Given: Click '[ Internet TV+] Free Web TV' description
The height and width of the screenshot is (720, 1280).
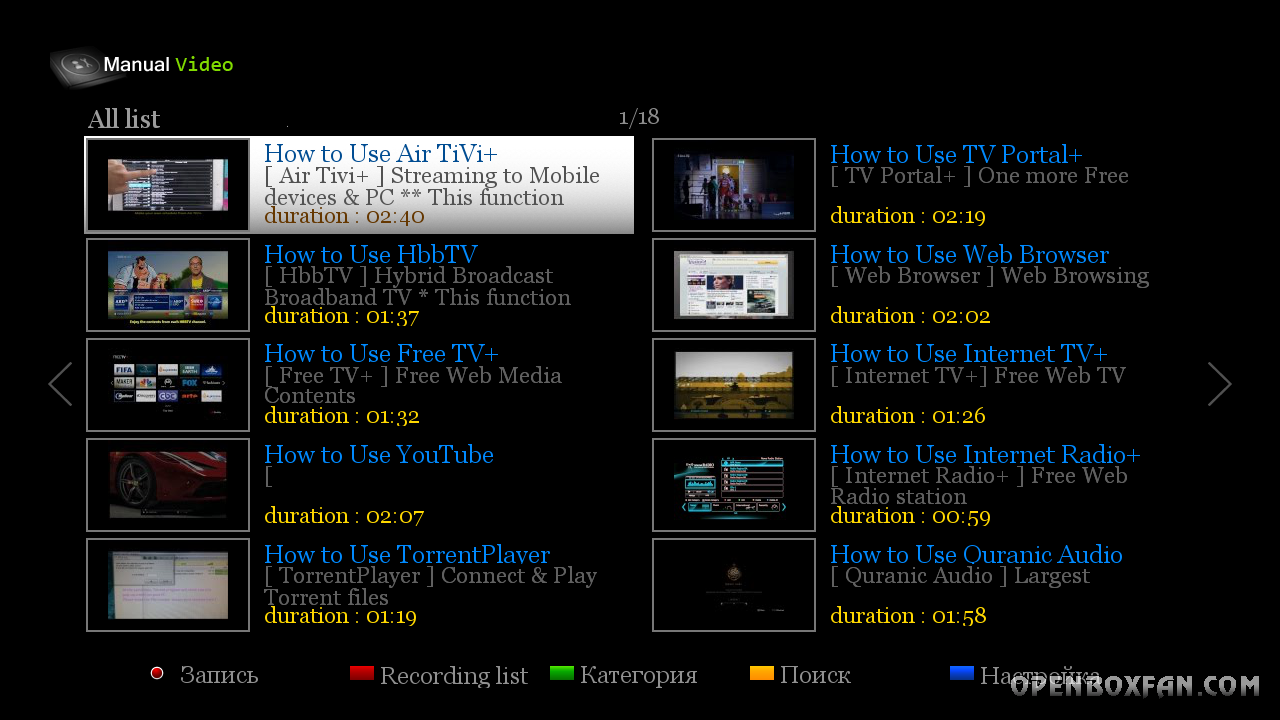Looking at the screenshot, I should click(x=978, y=376).
